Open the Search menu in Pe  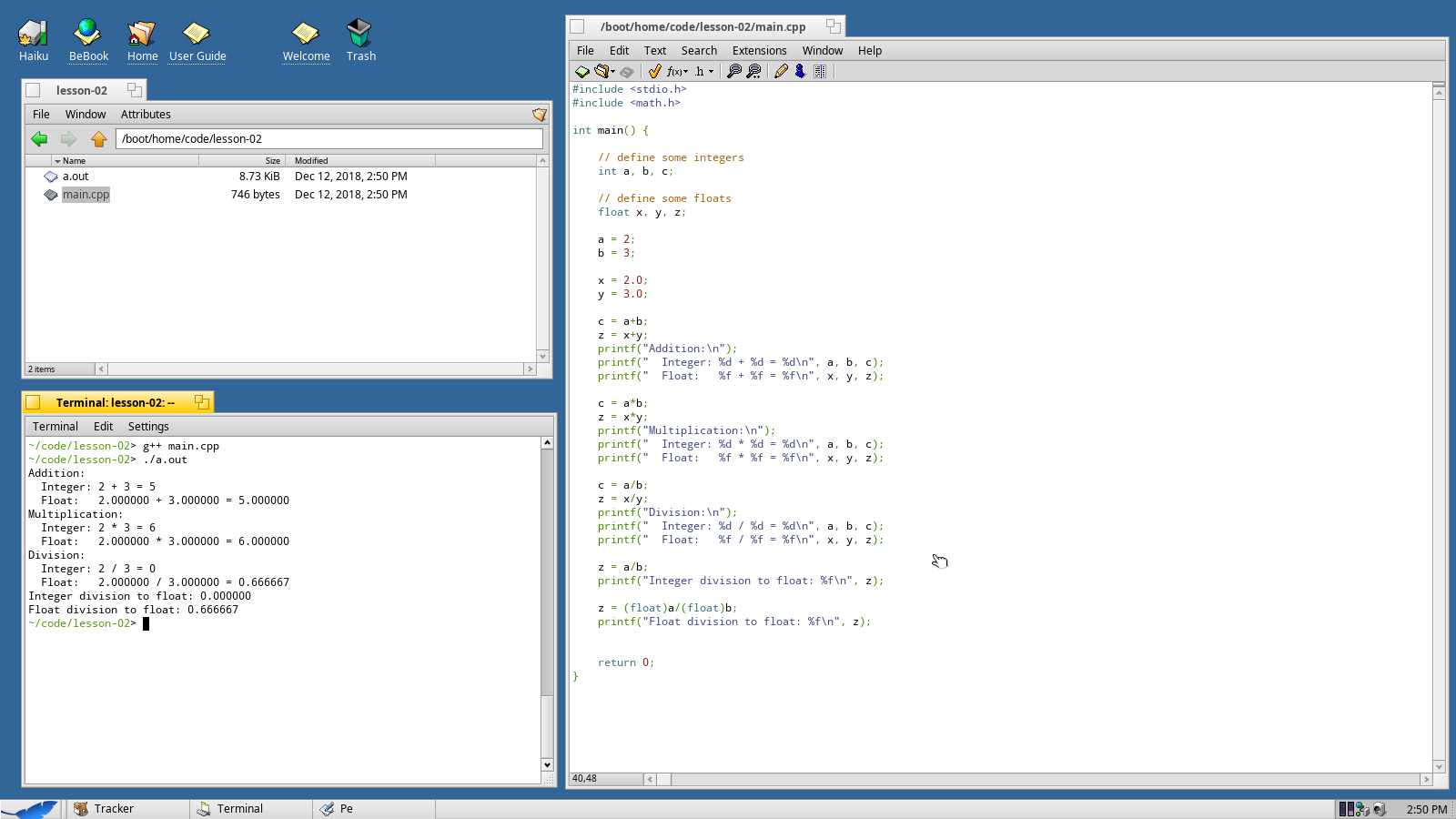tap(699, 51)
